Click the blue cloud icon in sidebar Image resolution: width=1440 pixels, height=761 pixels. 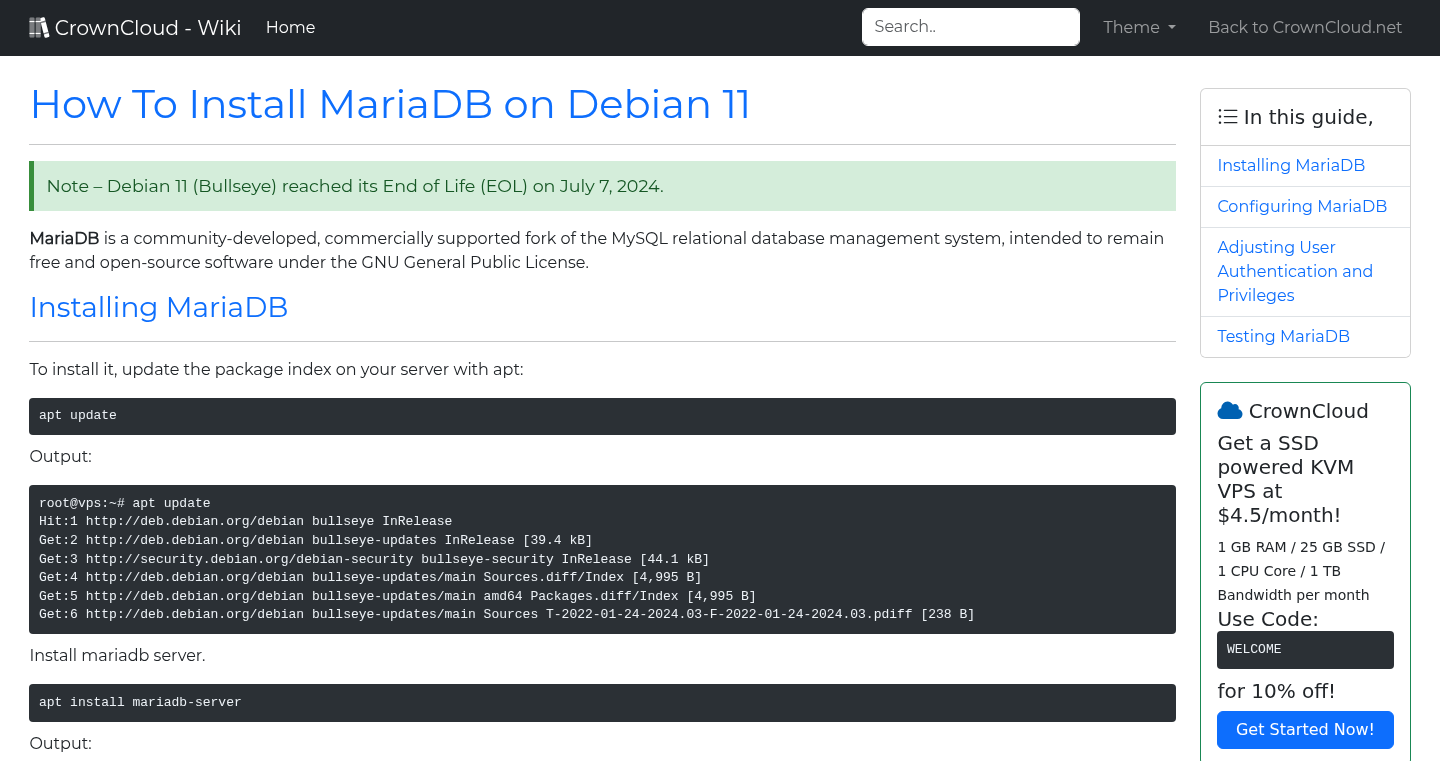click(1229, 411)
